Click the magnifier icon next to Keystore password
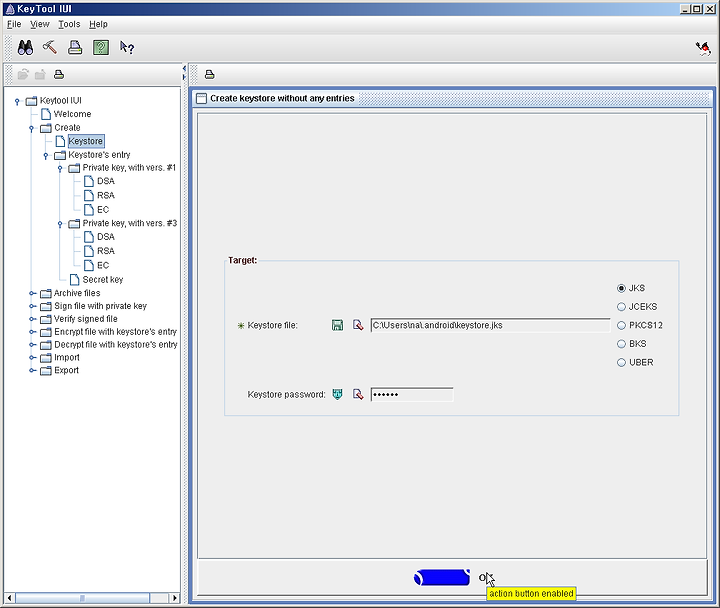The height and width of the screenshot is (608, 720). point(358,394)
